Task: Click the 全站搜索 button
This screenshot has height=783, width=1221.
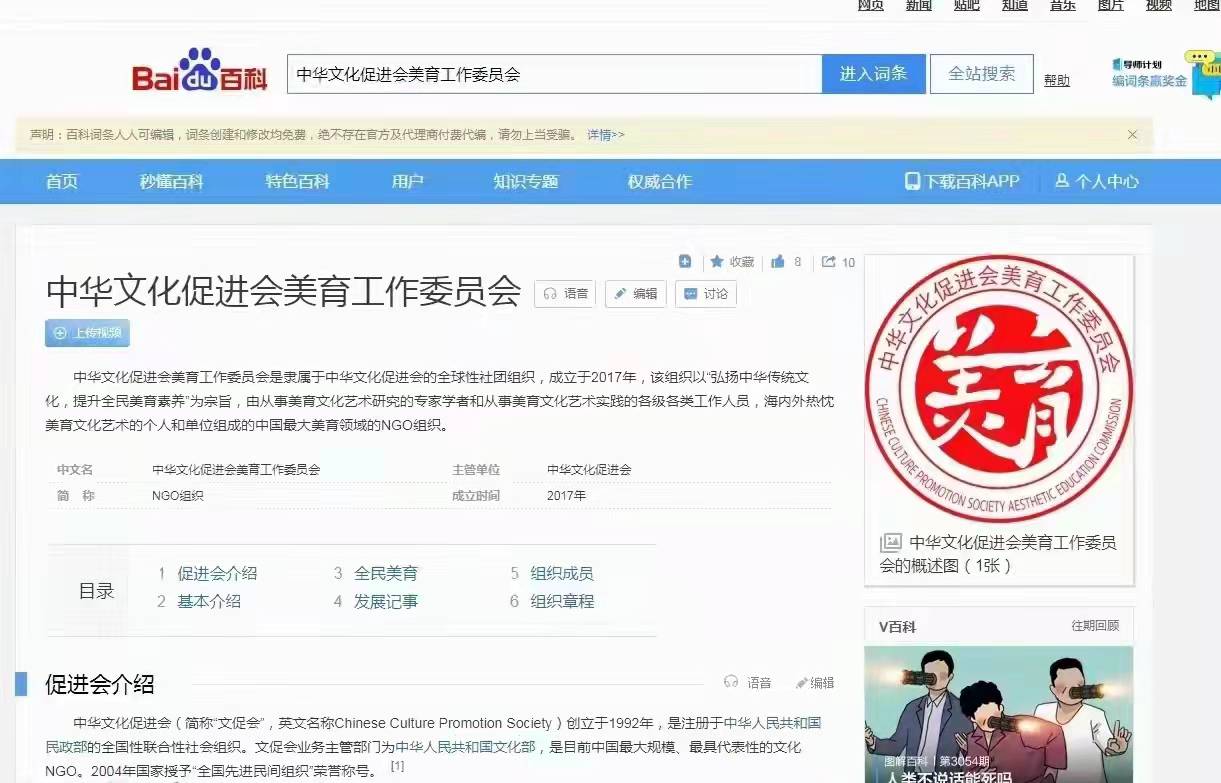Action: tap(982, 74)
